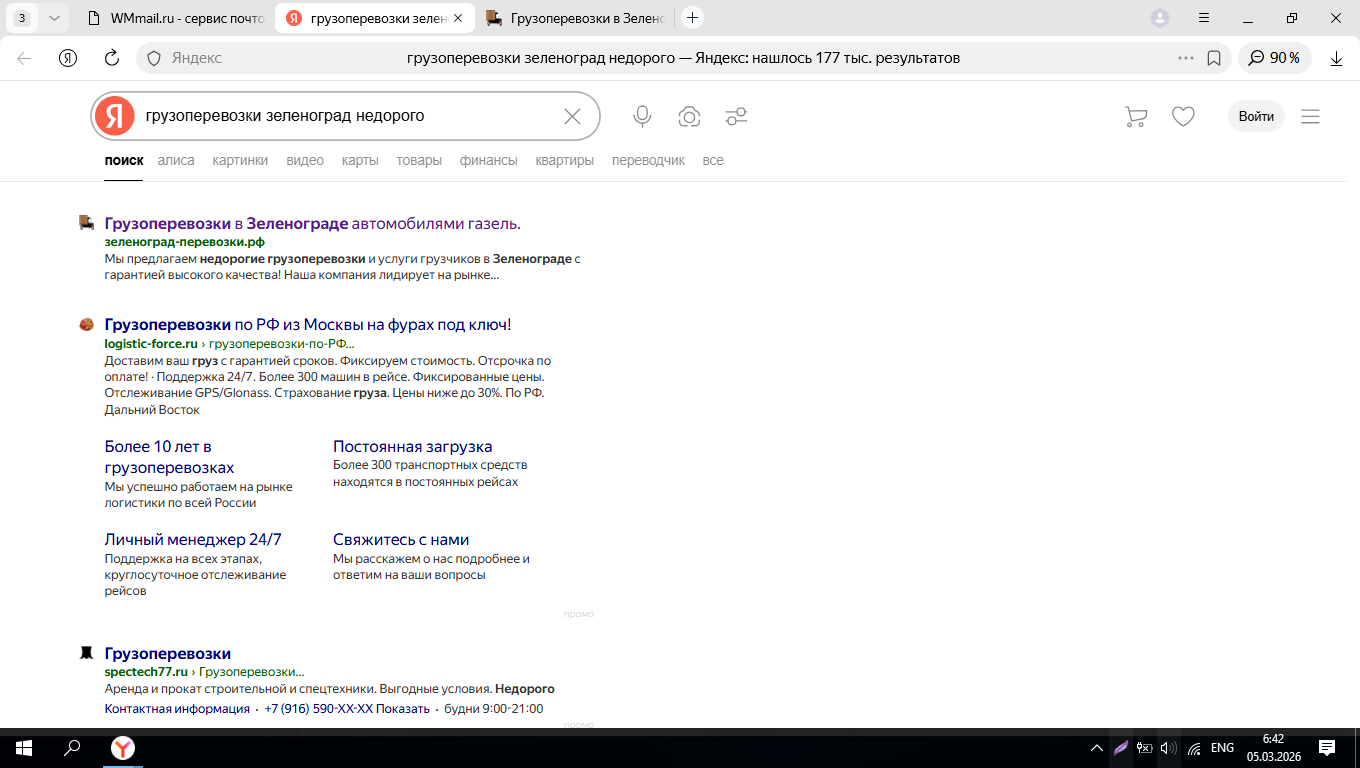Show hidden system tray icons
Screen dimensions: 1360x768
pyautogui.click(x=1097, y=748)
